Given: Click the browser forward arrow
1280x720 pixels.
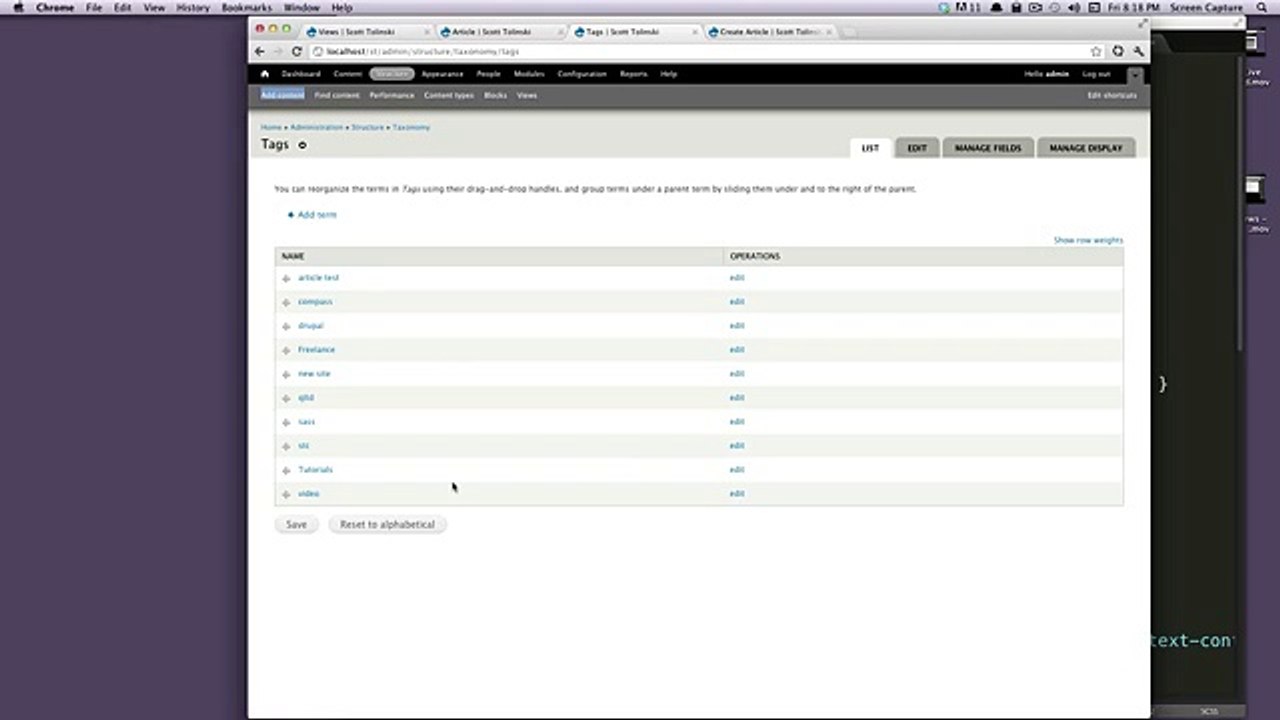Looking at the screenshot, I should coord(278,51).
